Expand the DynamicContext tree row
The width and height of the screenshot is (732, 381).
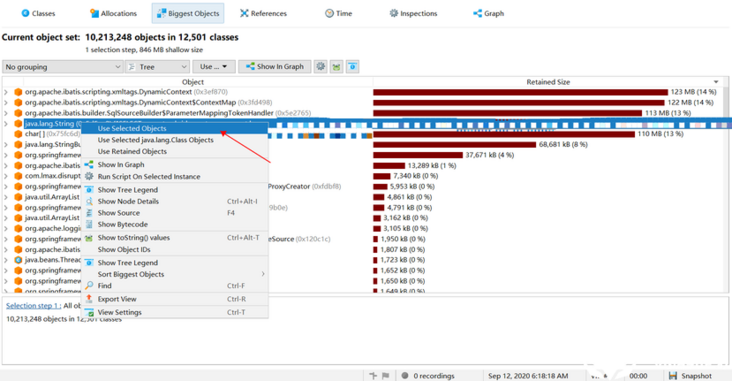point(6,92)
